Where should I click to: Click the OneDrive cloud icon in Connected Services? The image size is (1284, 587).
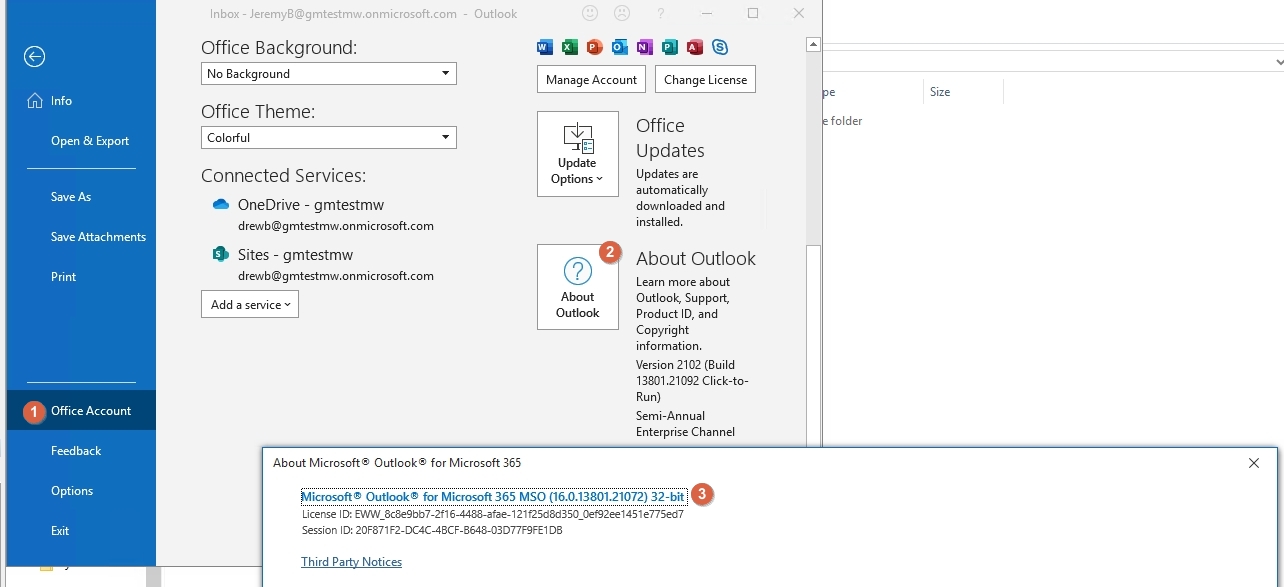(221, 205)
